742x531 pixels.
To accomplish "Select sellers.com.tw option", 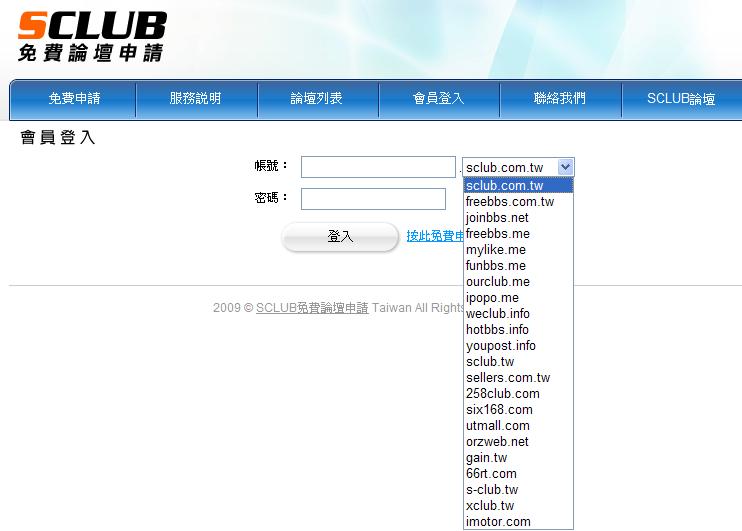I will click(x=518, y=378).
